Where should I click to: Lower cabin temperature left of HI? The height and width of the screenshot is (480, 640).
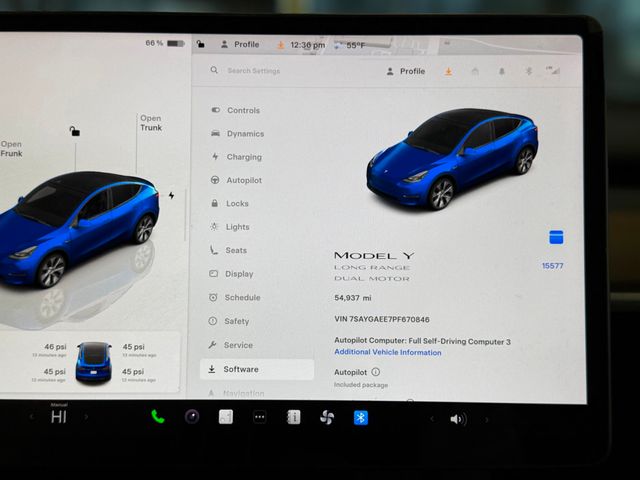[31, 417]
